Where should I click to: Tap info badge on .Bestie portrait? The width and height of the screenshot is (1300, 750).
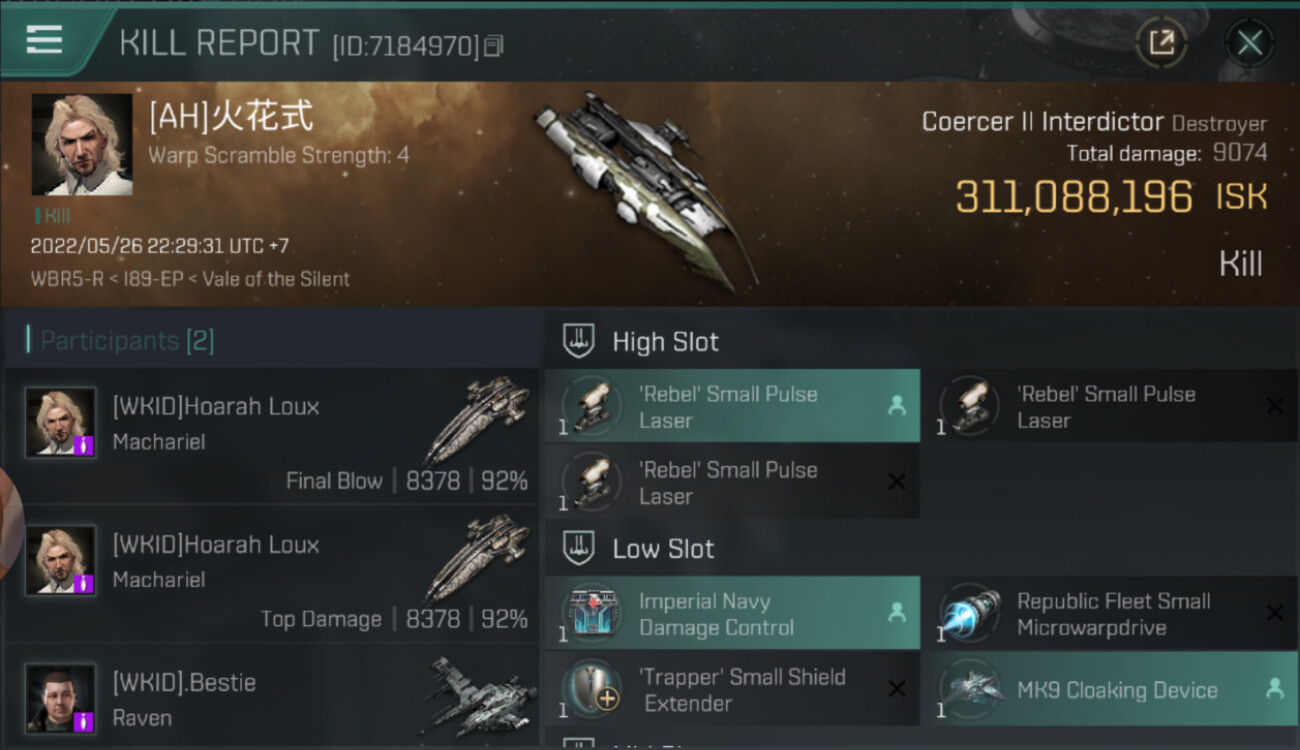pos(85,721)
